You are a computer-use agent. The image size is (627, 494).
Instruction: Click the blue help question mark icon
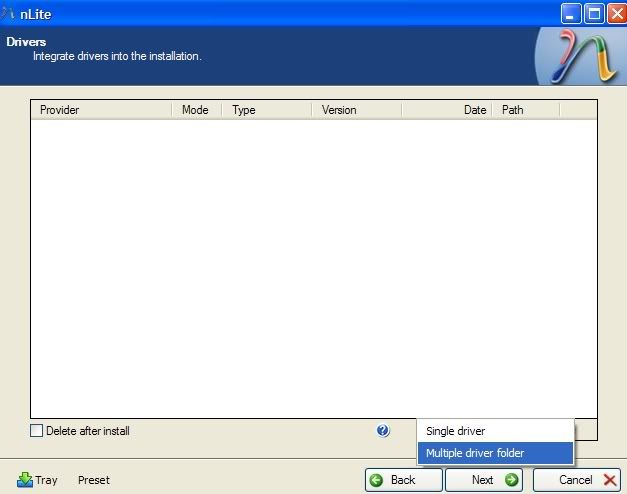click(383, 430)
